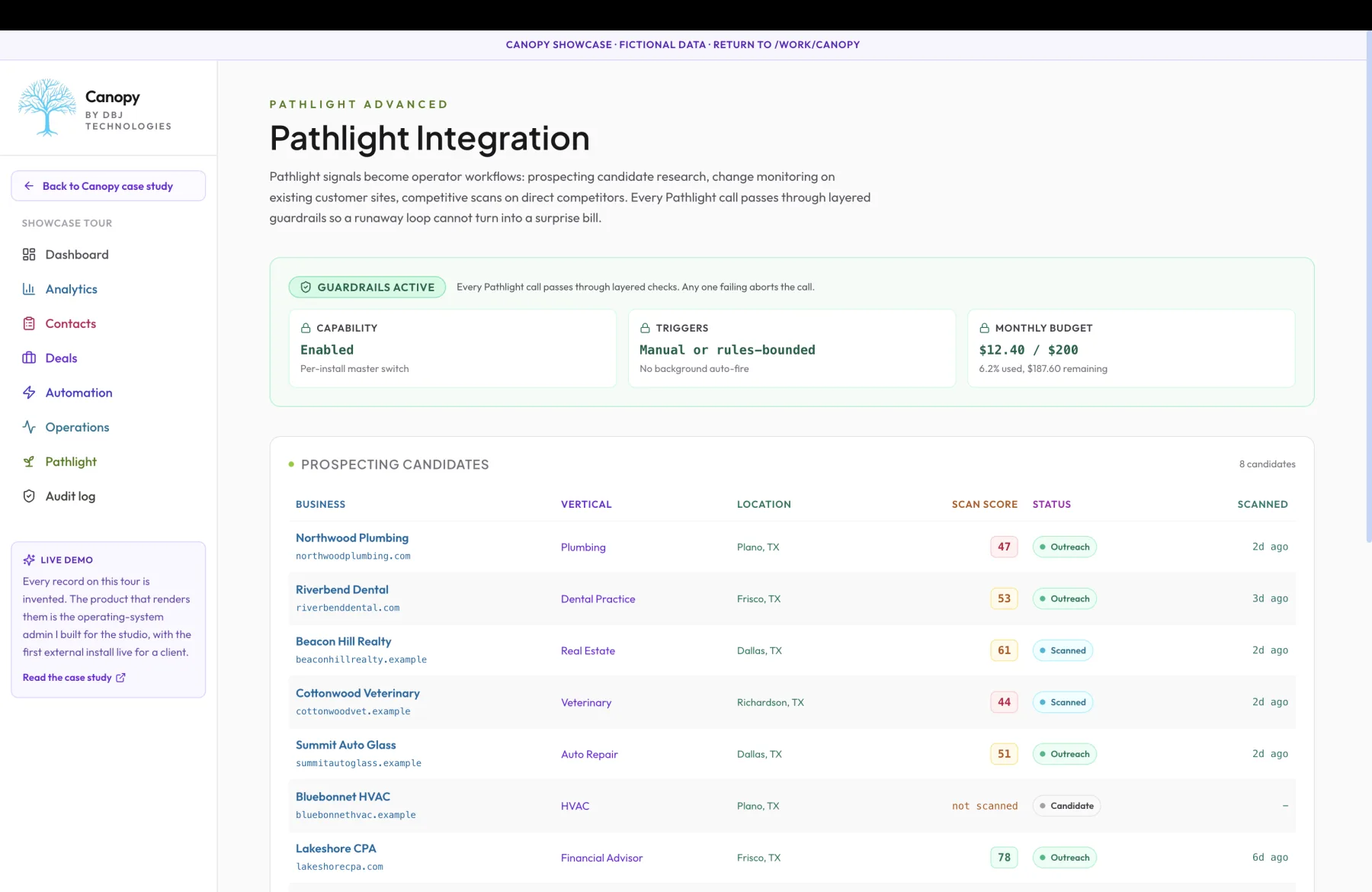This screenshot has height=892, width=1372.
Task: Open Lakeshore CPA business link
Action: tap(336, 849)
